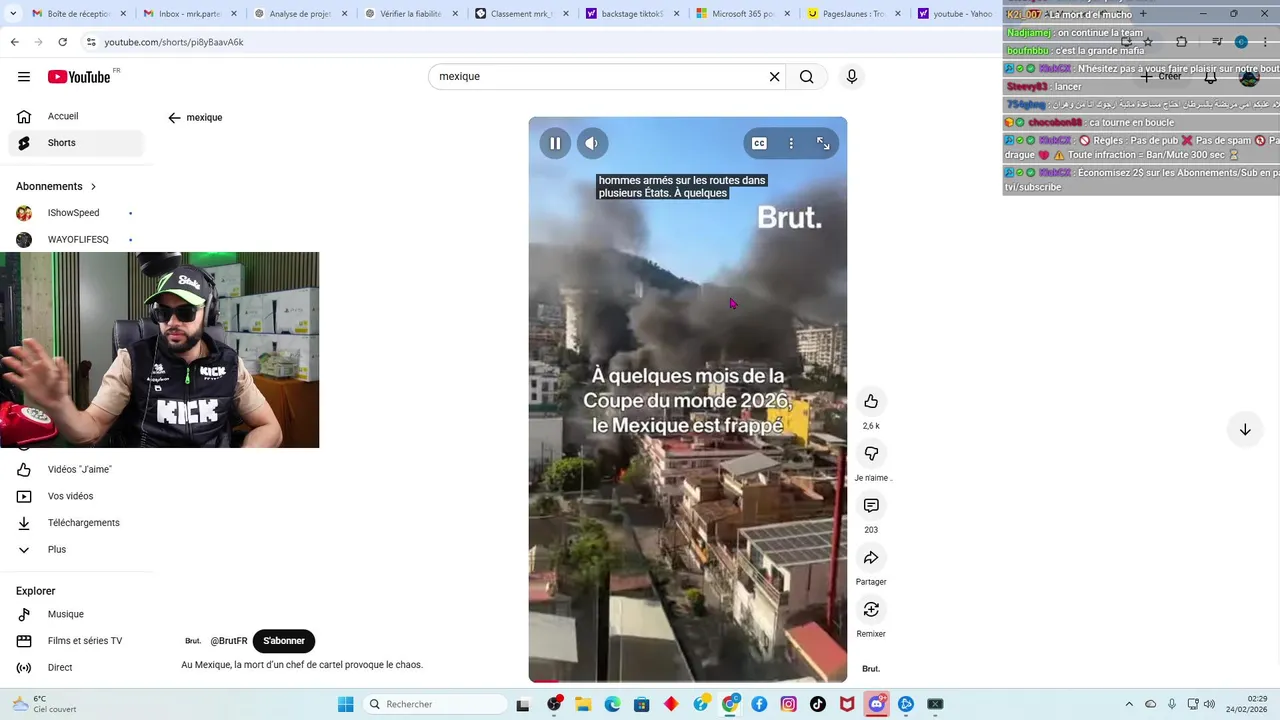Open the YouTube hamburger guide menu
The width and height of the screenshot is (1280, 720).
[x=24, y=77]
